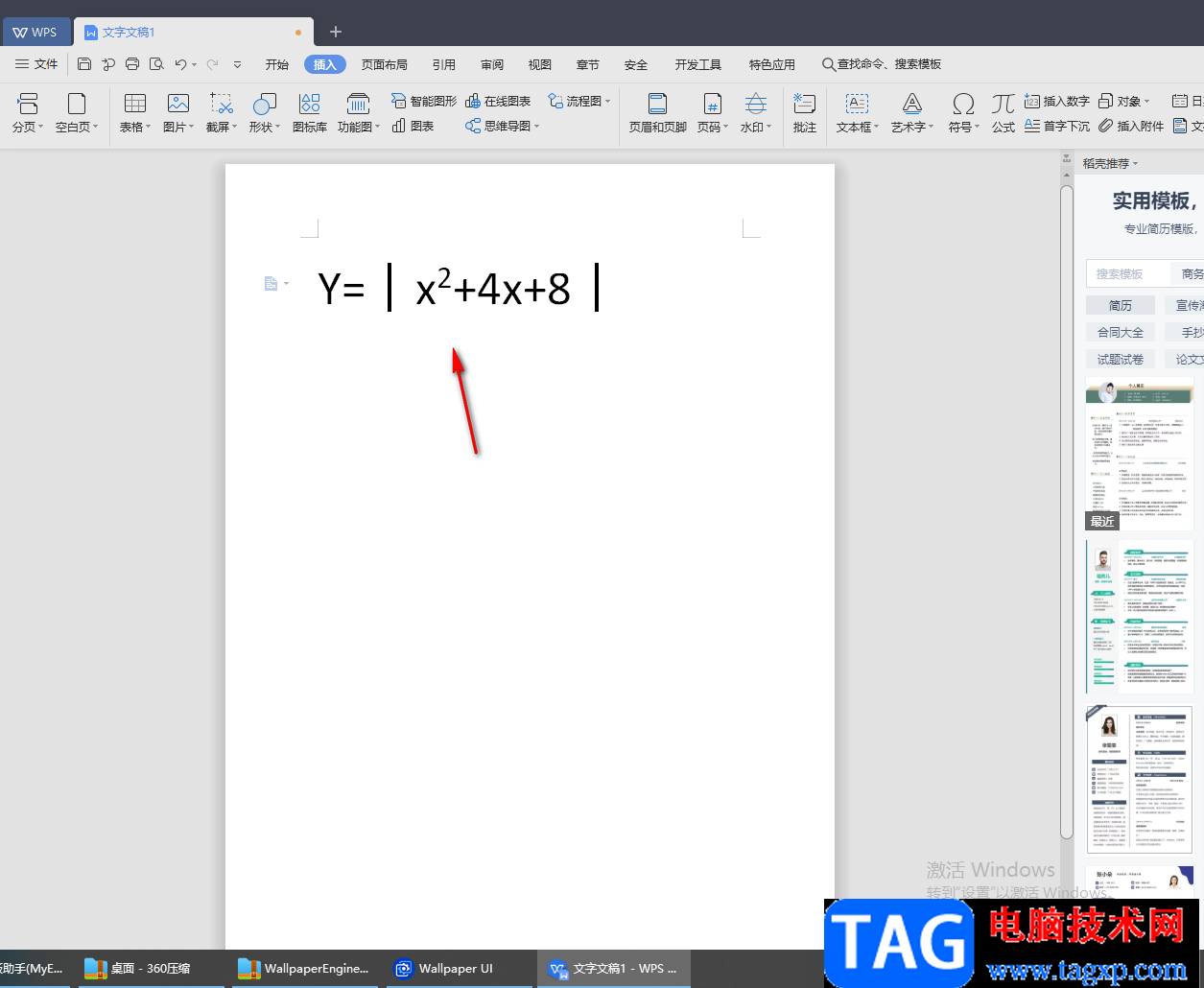Click the Watermark (水印) icon
The image size is (1204, 988).
[x=756, y=104]
